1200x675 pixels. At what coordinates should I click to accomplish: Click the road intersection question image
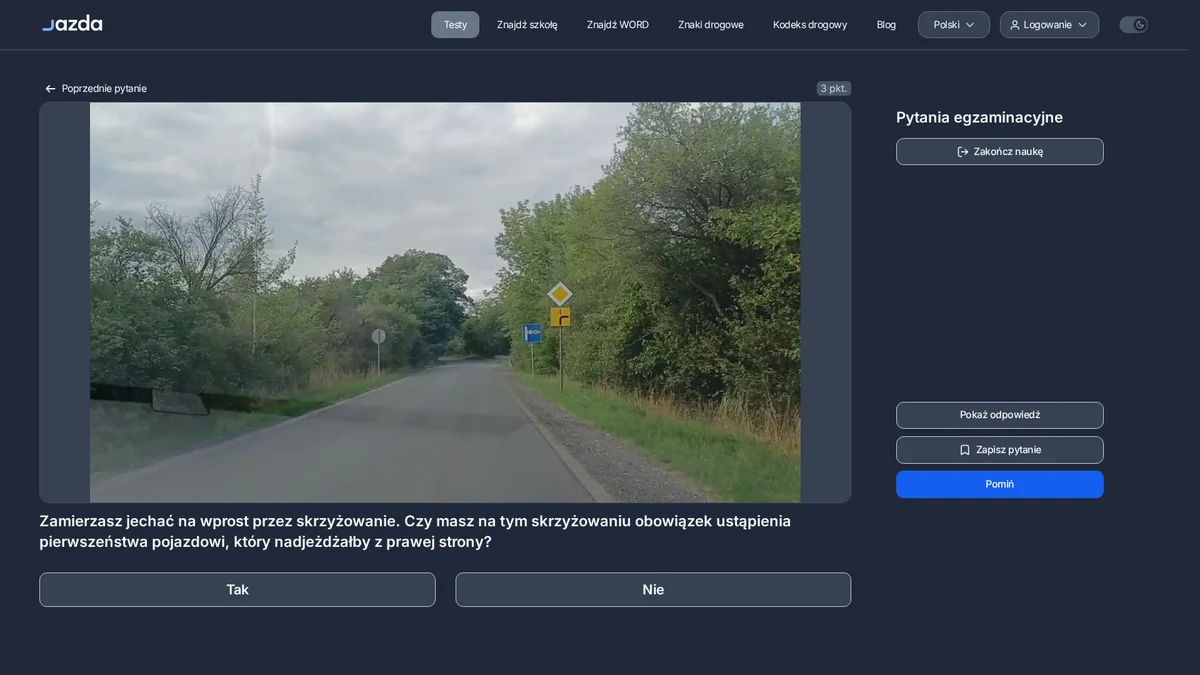445,302
